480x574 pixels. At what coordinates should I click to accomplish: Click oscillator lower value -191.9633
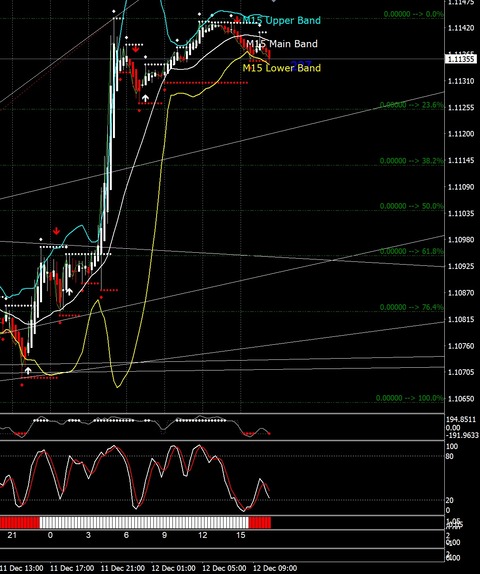(462, 435)
